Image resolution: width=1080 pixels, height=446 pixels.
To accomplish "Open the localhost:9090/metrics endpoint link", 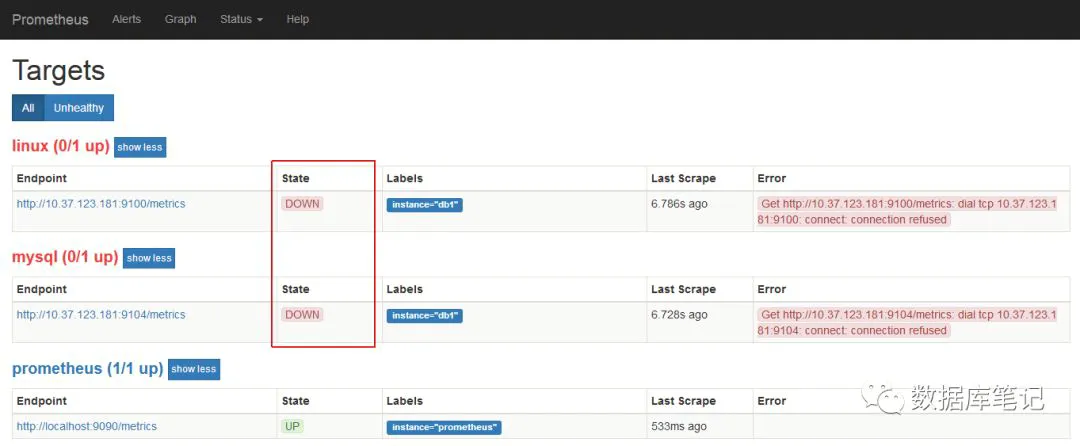I will pyautogui.click(x=87, y=426).
